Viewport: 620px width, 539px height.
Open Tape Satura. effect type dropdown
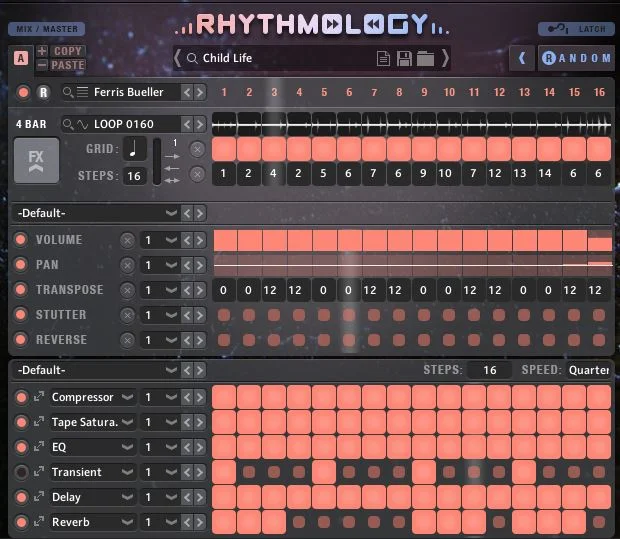click(x=93, y=422)
